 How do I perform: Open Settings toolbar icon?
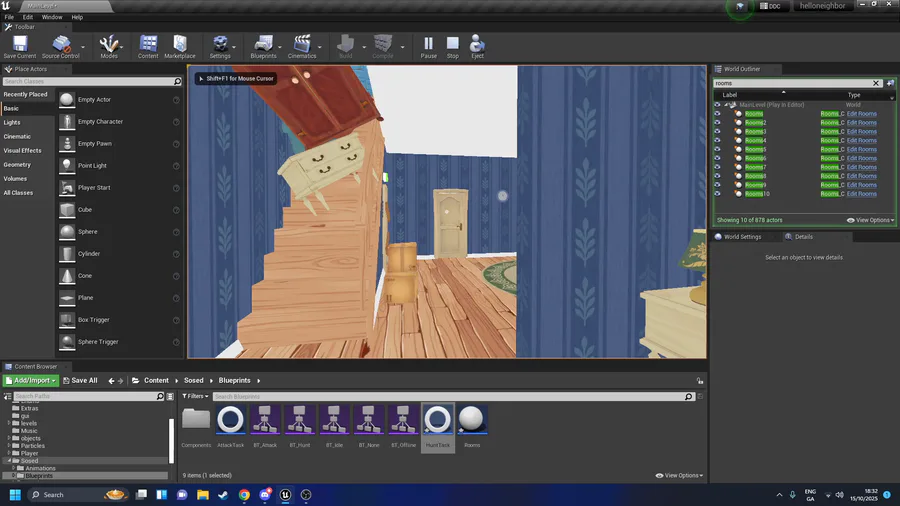click(220, 47)
